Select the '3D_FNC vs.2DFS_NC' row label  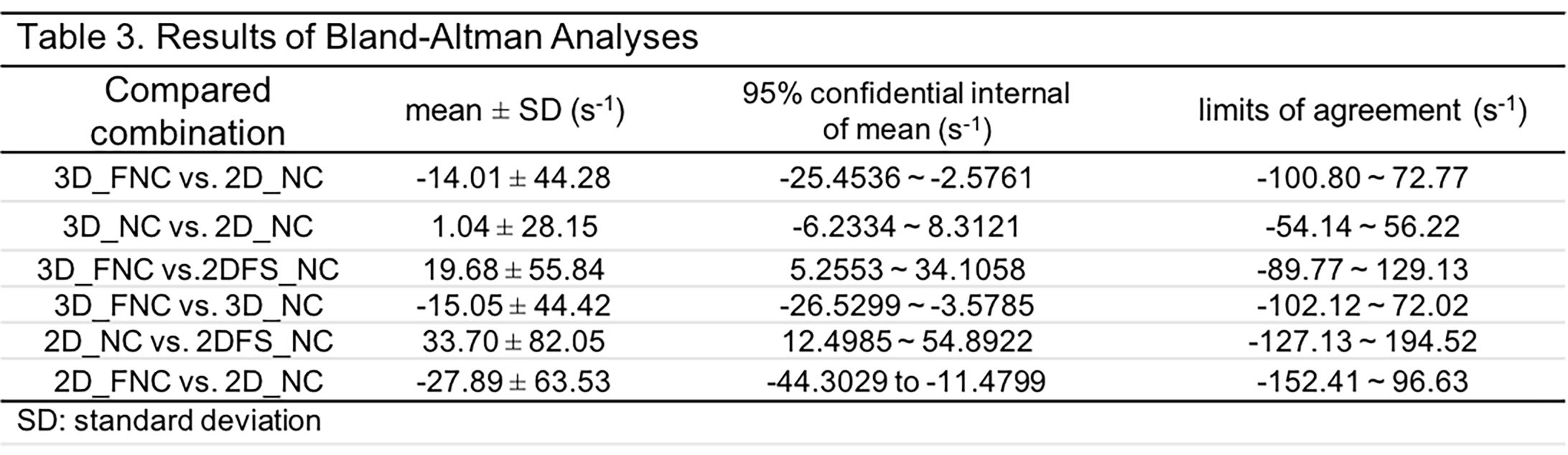(x=188, y=270)
